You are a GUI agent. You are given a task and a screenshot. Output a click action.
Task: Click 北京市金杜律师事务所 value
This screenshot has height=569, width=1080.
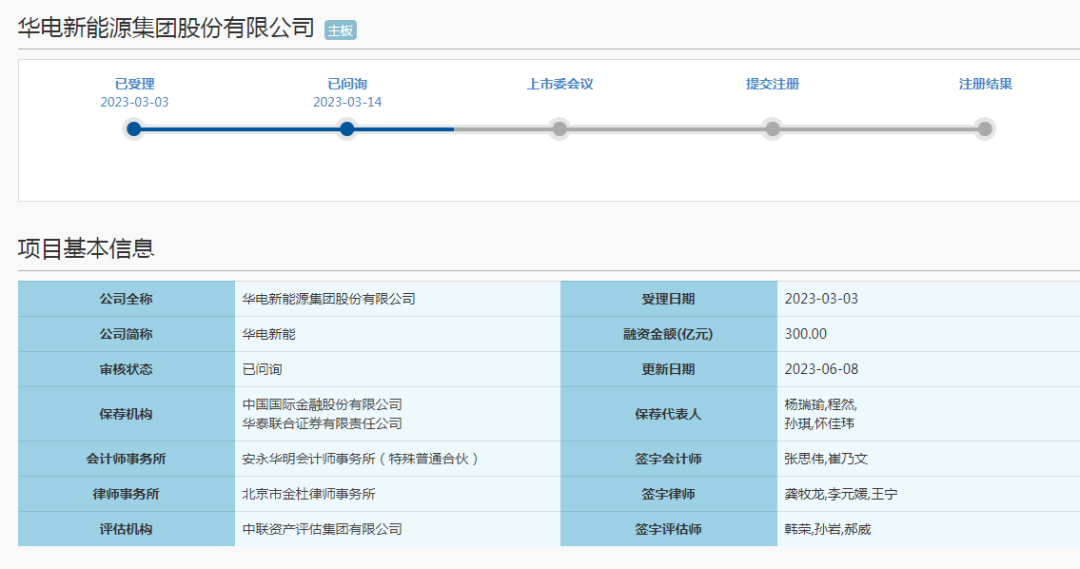click(309, 494)
